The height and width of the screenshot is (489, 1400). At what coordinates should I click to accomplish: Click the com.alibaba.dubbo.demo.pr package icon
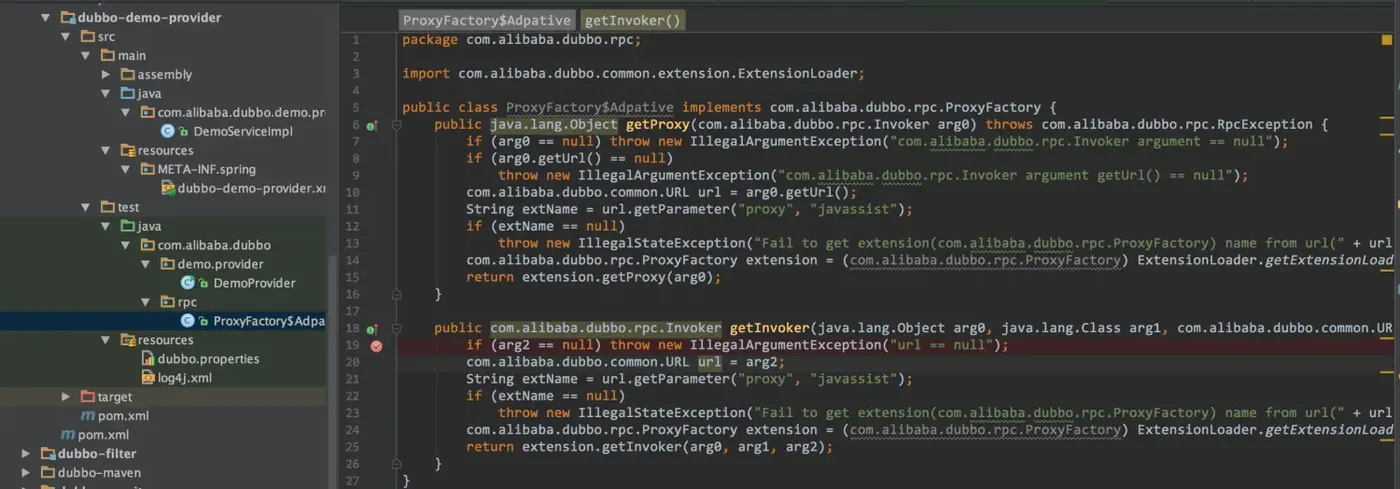148,113
